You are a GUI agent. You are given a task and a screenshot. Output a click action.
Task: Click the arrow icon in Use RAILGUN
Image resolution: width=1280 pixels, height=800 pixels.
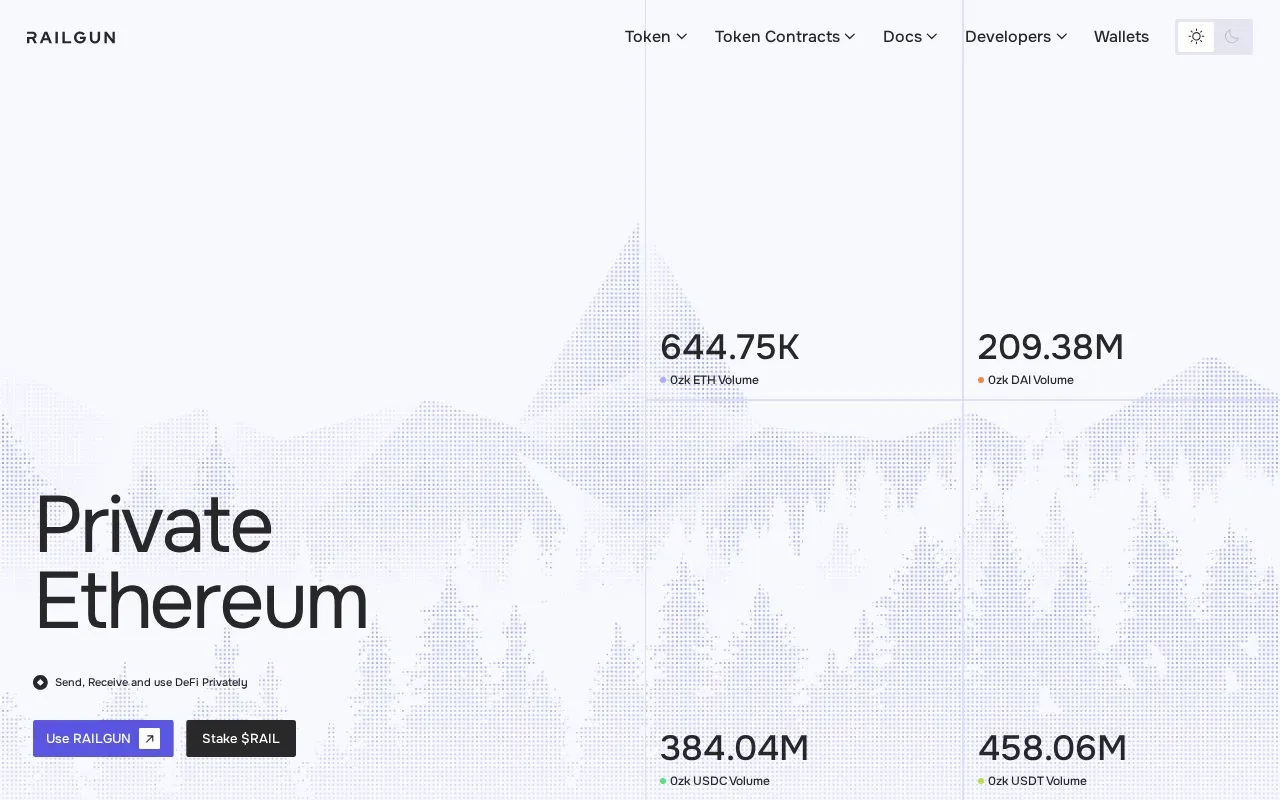[x=149, y=739]
